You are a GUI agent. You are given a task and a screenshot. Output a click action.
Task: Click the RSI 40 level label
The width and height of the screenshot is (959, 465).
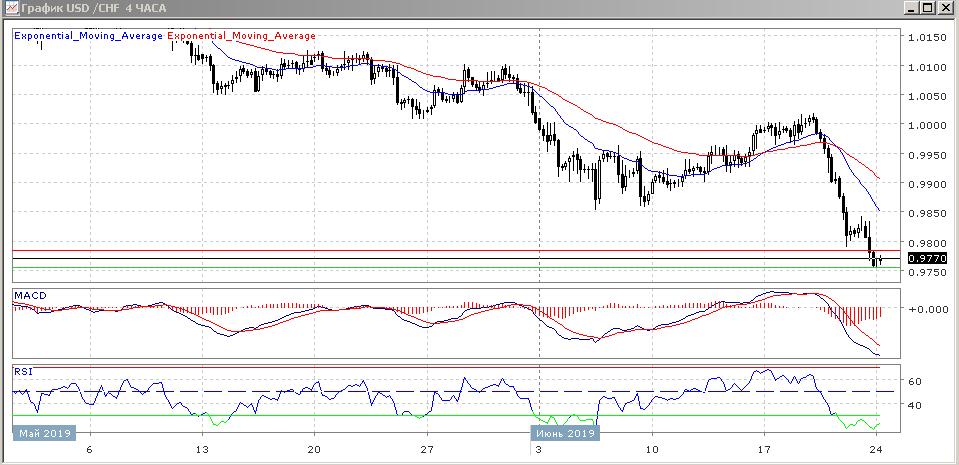[915, 405]
